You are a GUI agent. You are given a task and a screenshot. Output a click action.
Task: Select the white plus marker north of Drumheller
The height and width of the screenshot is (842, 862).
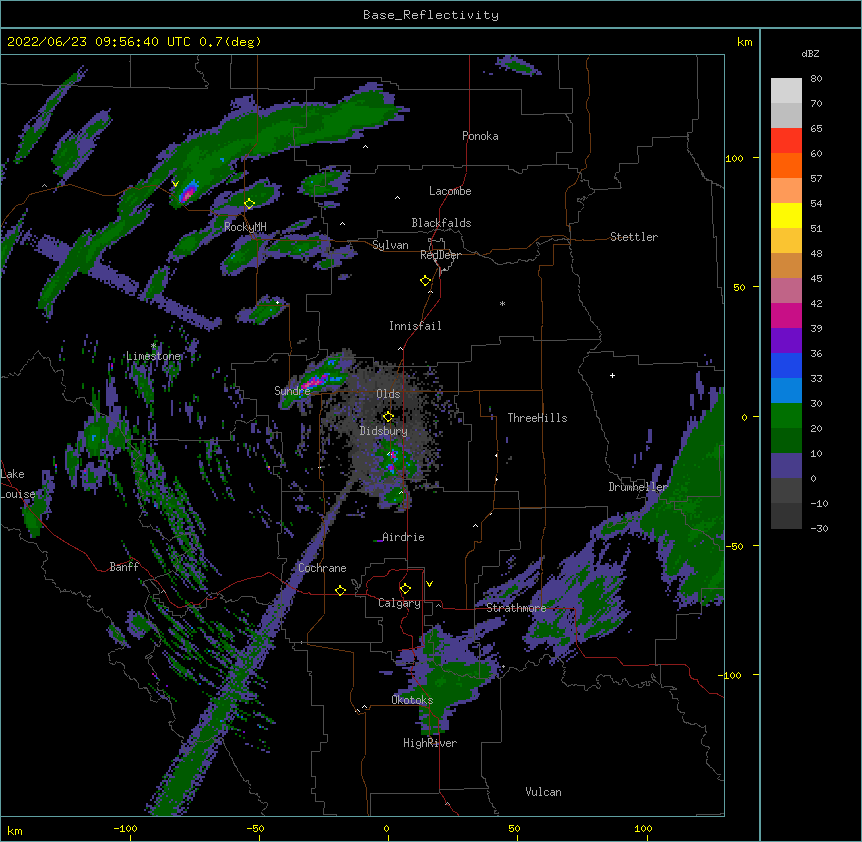(612, 375)
